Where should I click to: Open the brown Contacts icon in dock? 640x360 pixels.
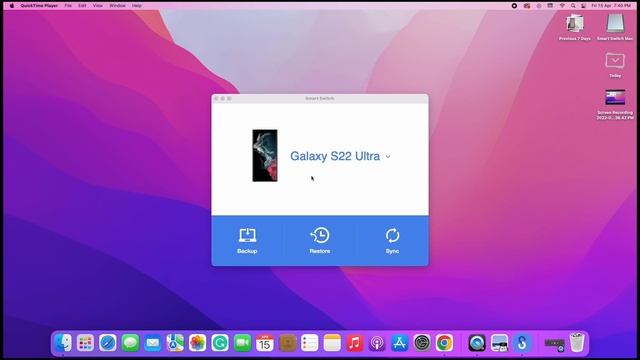[287, 343]
